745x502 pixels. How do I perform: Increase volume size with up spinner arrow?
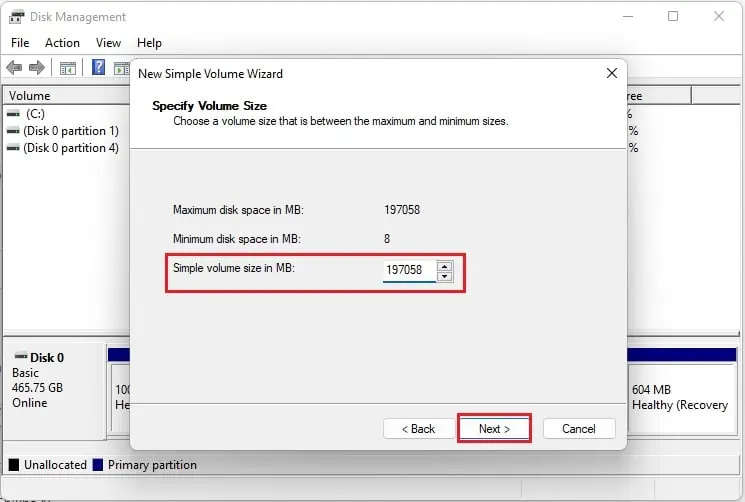[444, 266]
